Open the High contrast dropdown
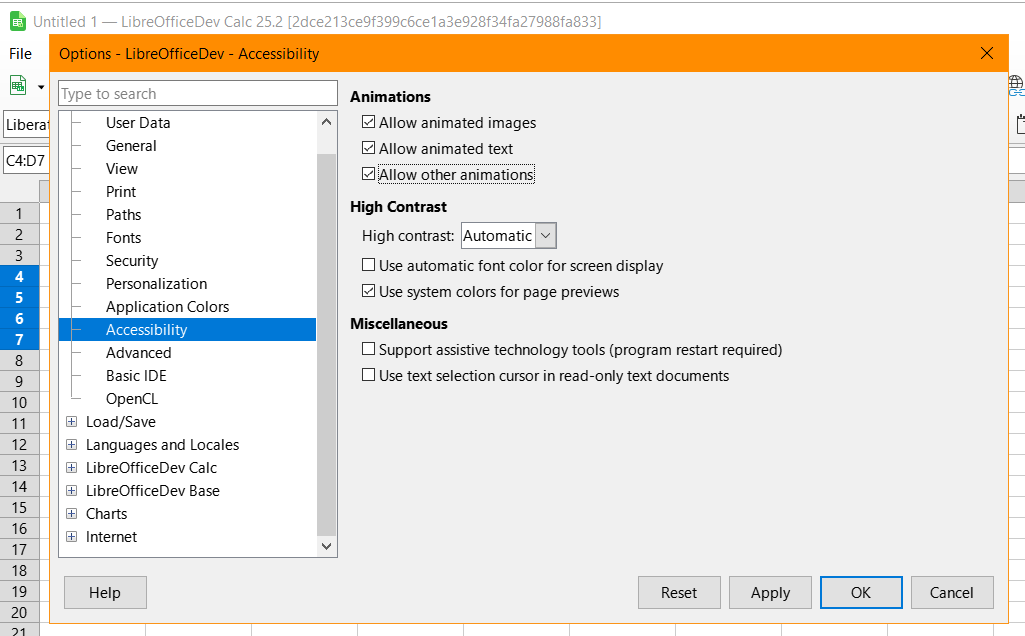This screenshot has height=636, width=1025. (x=509, y=236)
